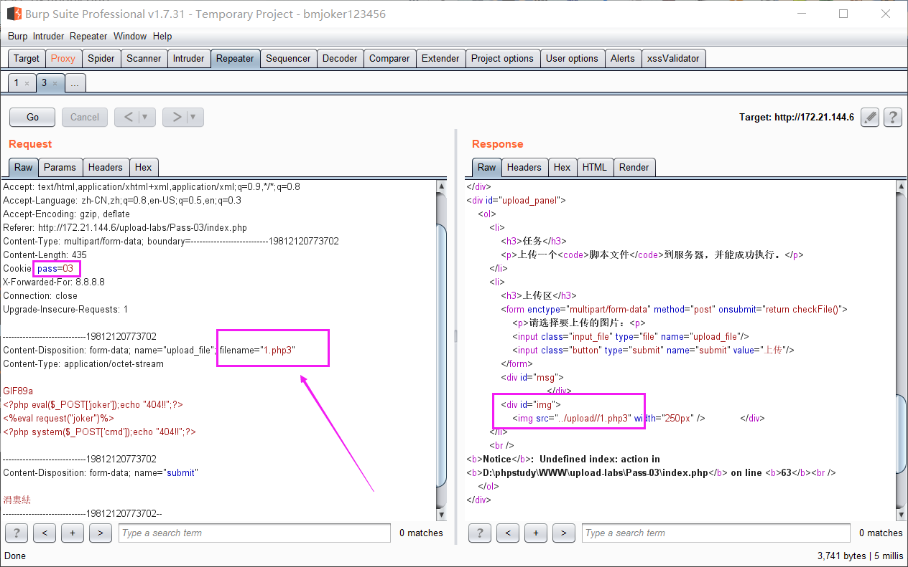Find previous match in response
This screenshot has width=908, height=567.
click(508, 533)
